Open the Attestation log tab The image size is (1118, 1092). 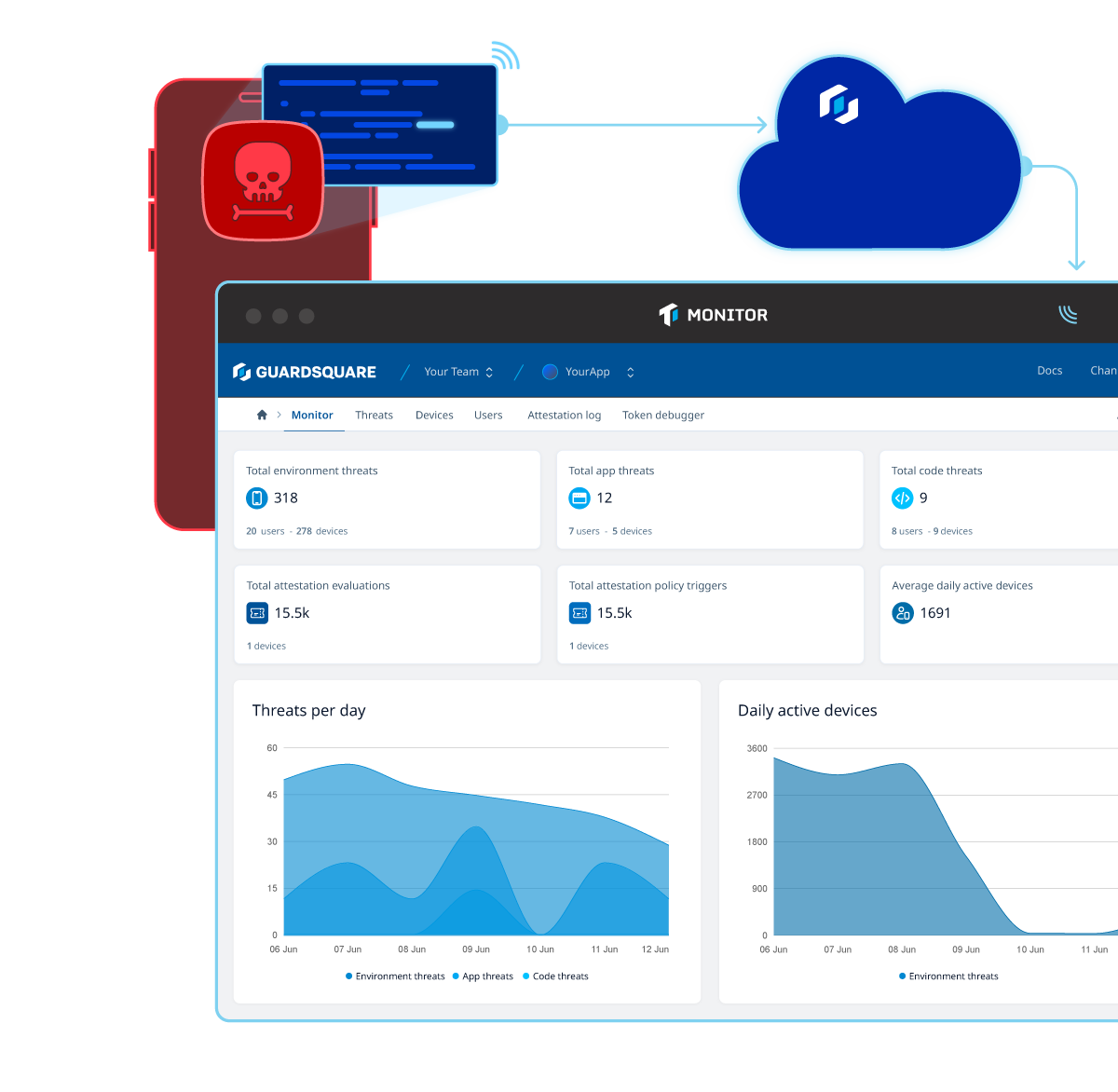565,416
